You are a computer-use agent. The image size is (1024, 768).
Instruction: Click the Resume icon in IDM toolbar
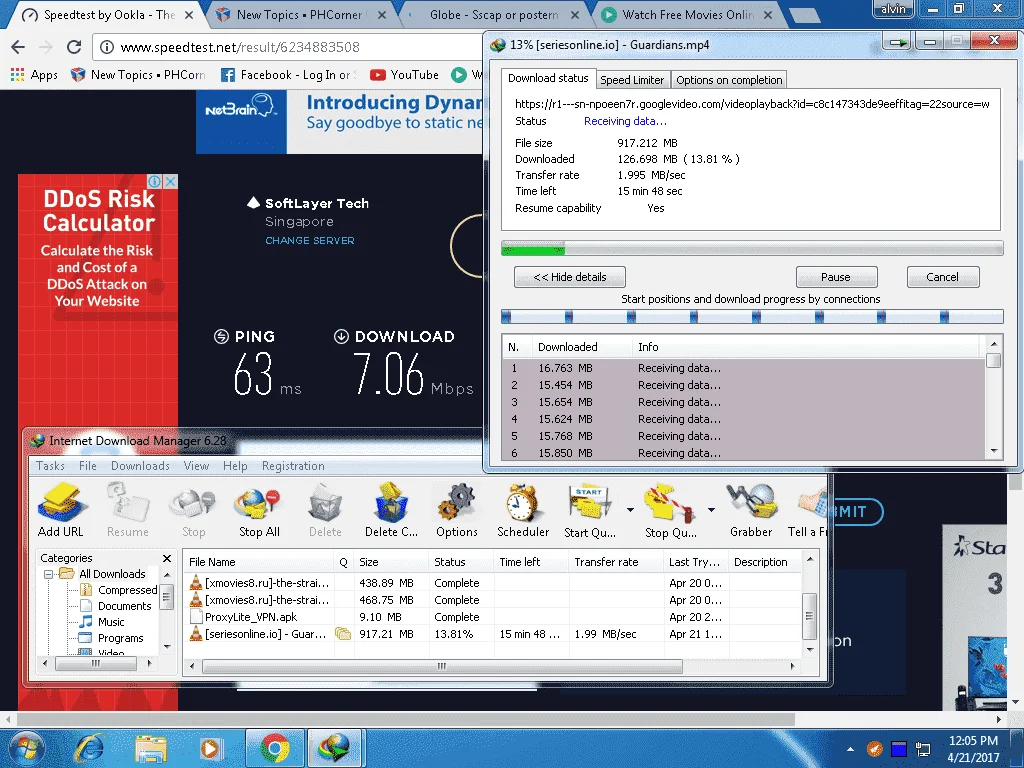tap(127, 509)
